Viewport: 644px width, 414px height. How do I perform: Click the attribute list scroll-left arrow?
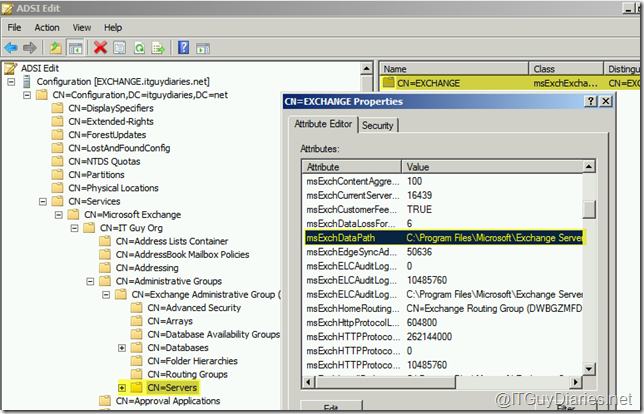(308, 382)
